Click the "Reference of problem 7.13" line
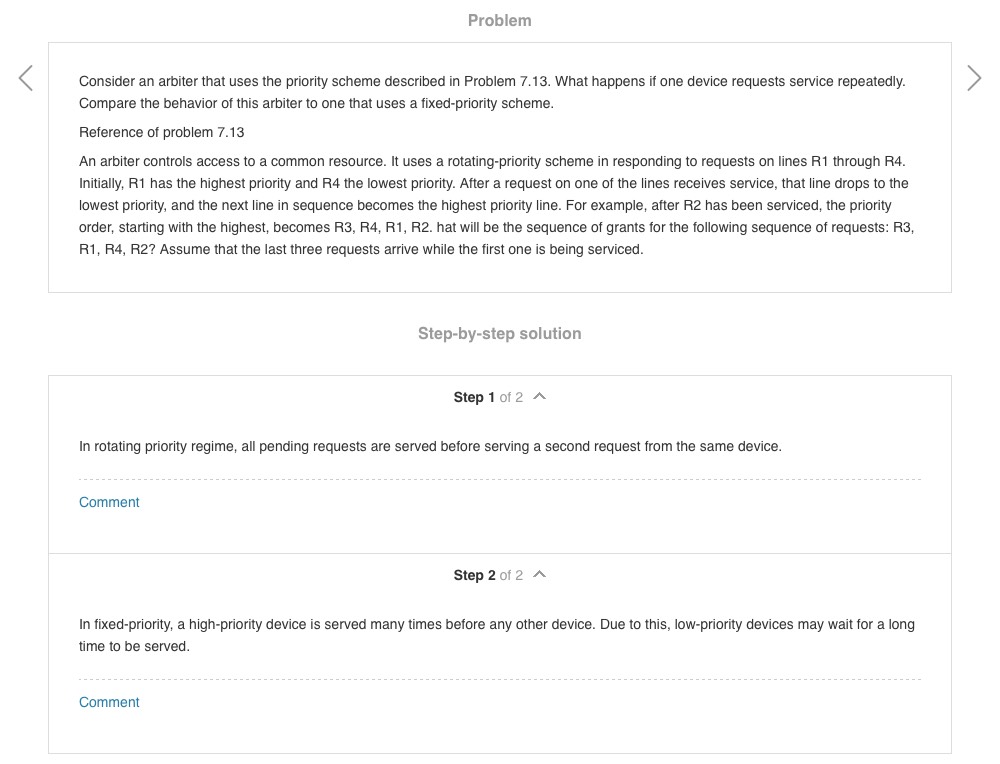The height and width of the screenshot is (764, 1000). pyautogui.click(x=162, y=132)
